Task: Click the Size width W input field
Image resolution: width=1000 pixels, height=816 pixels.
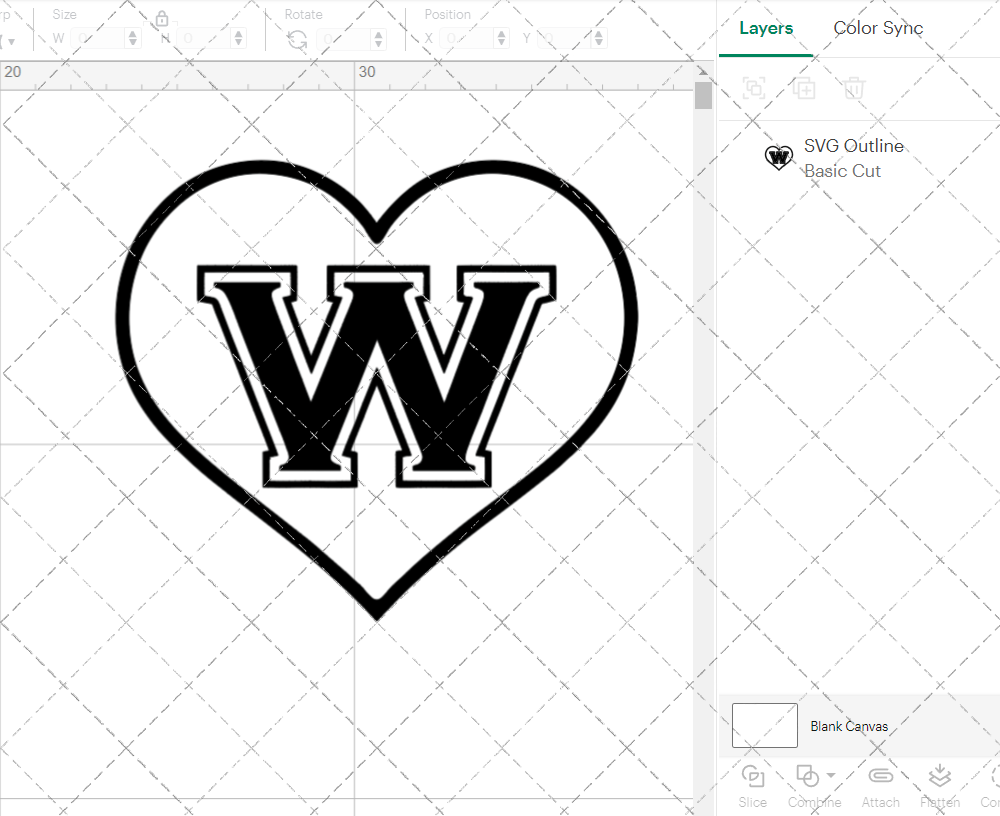Action: [x=98, y=38]
